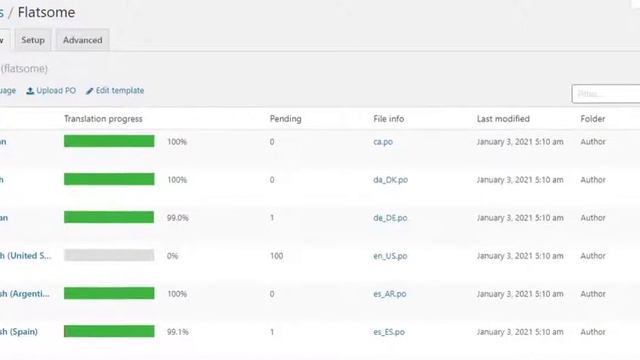The width and height of the screenshot is (640, 360).
Task: Open the Advanced tab
Action: tap(82, 40)
